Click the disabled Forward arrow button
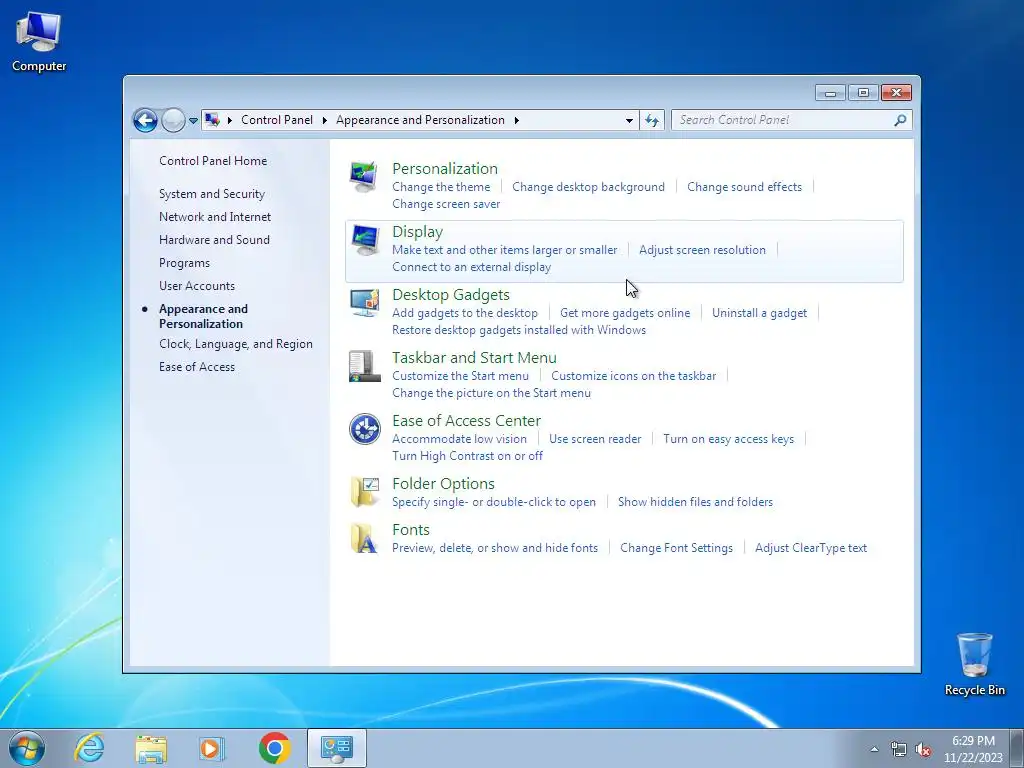Screen dimensions: 1024x768 173,120
